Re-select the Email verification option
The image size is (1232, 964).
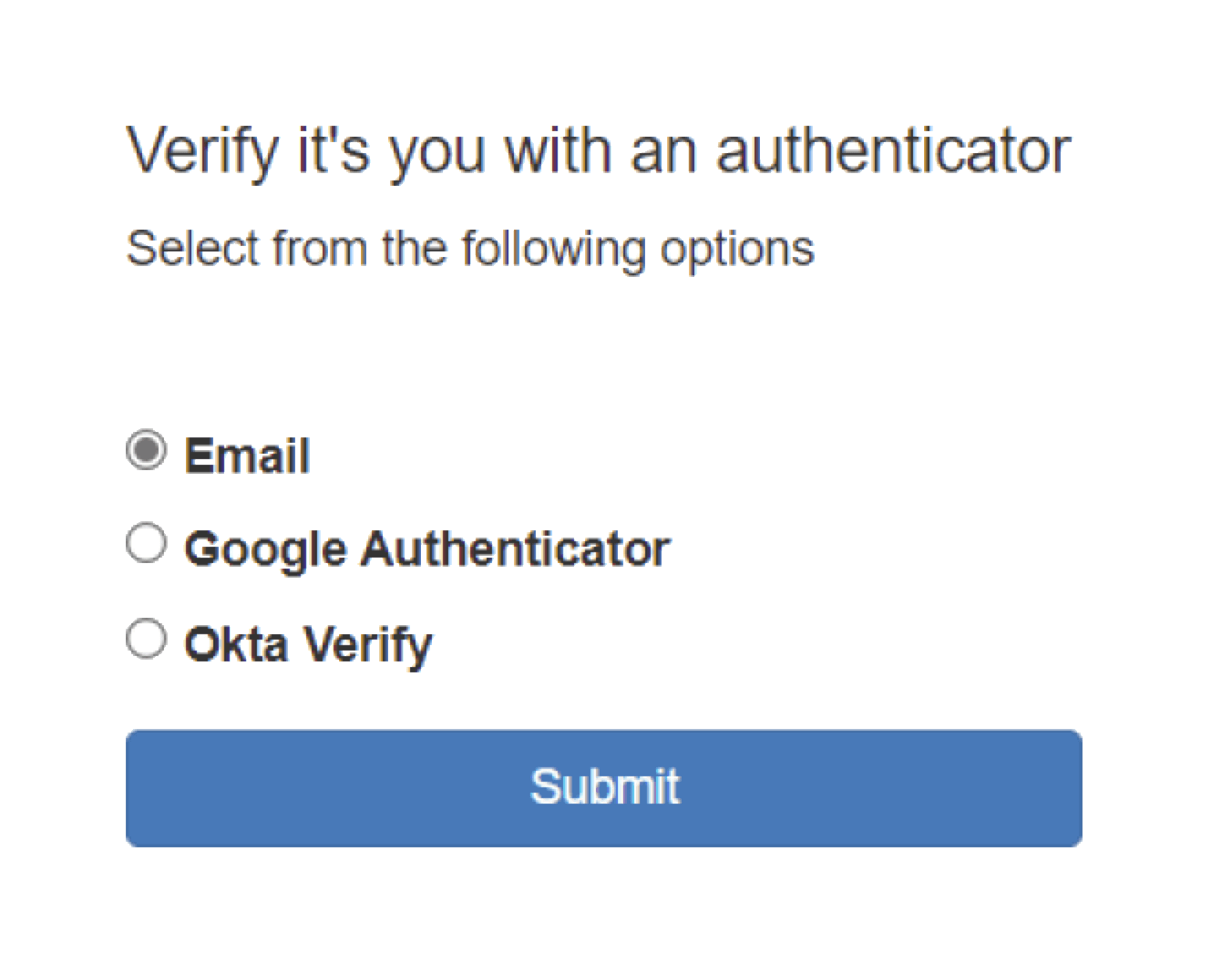pos(146,448)
